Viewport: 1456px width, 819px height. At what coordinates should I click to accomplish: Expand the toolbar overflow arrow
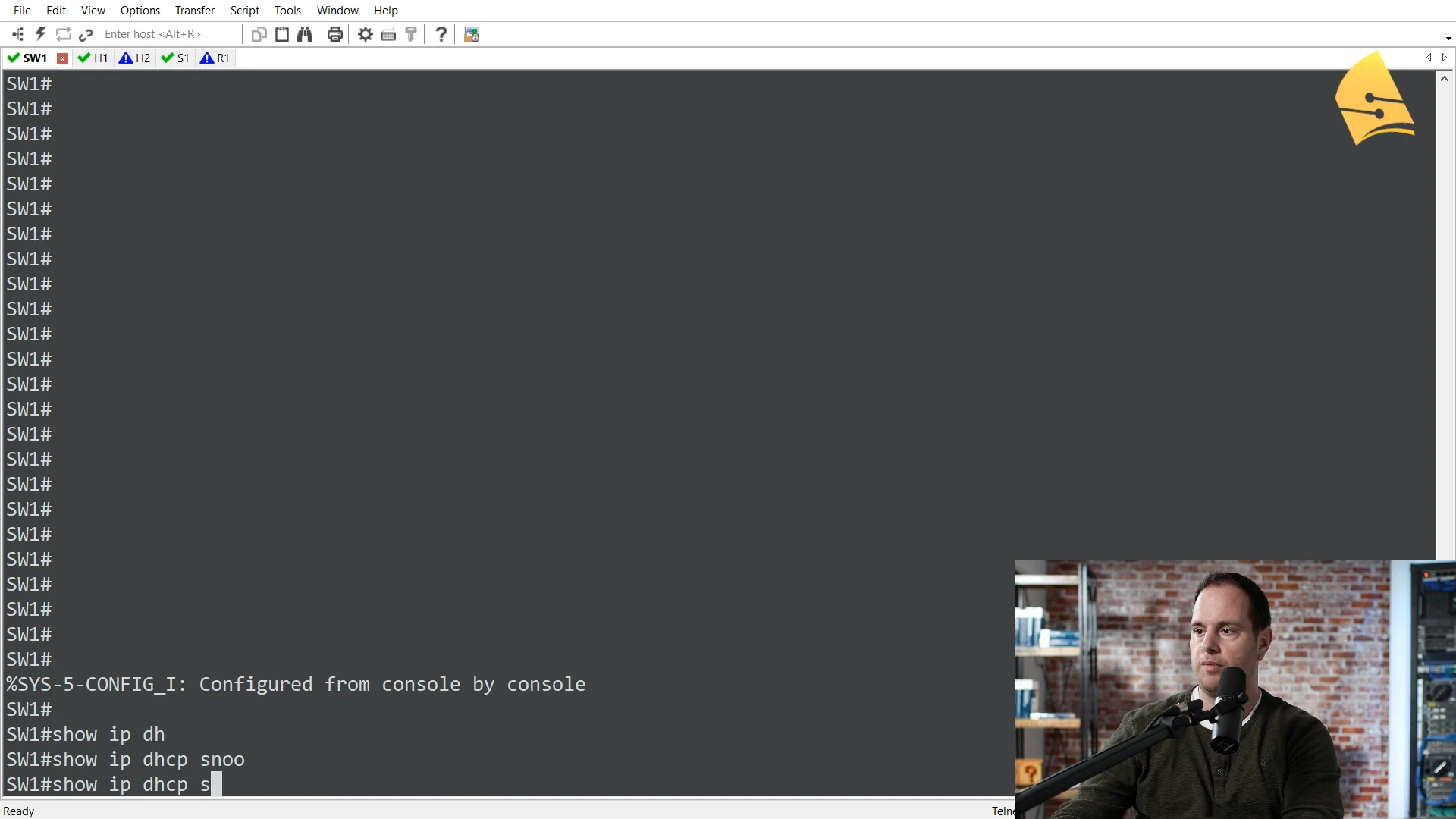pos(1448,38)
